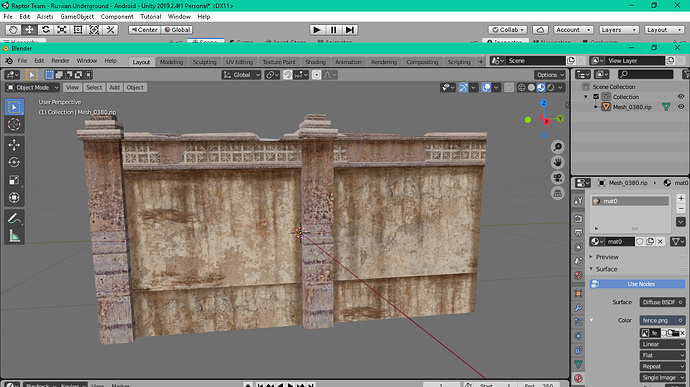Select the Unity Rotate tool
Image resolution: width=690 pixels, height=387 pixels.
click(x=45, y=29)
